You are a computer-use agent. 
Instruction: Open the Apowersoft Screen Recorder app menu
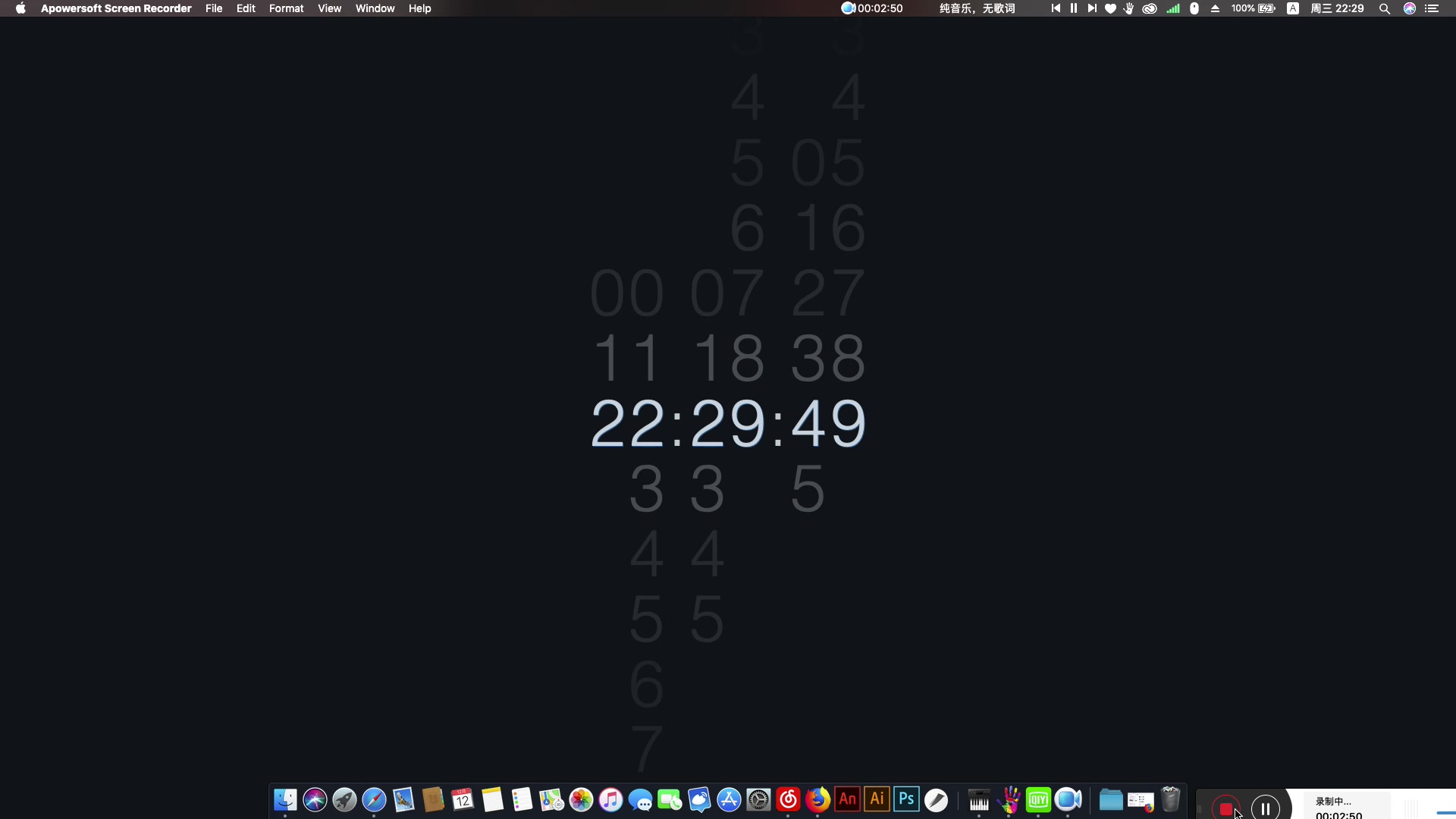[x=116, y=8]
